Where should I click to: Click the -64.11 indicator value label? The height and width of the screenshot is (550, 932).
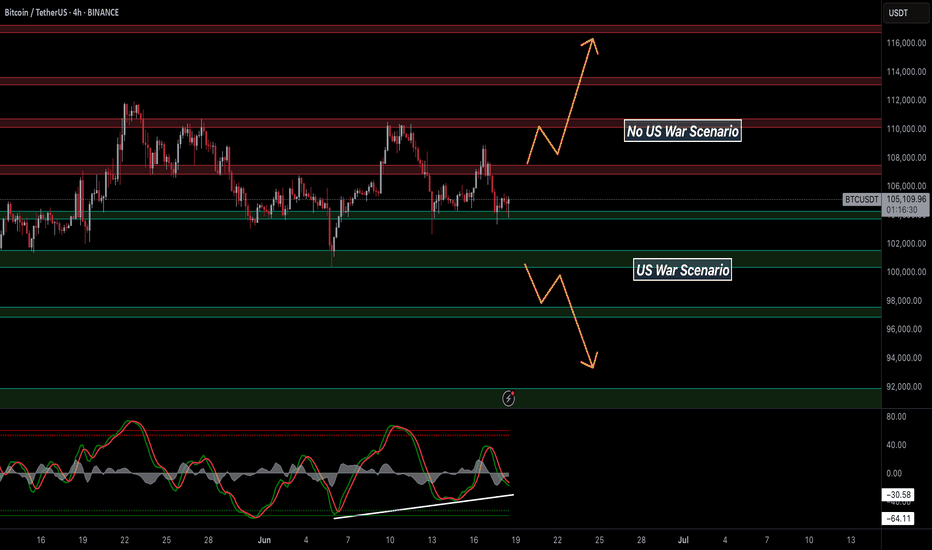pyautogui.click(x=898, y=518)
